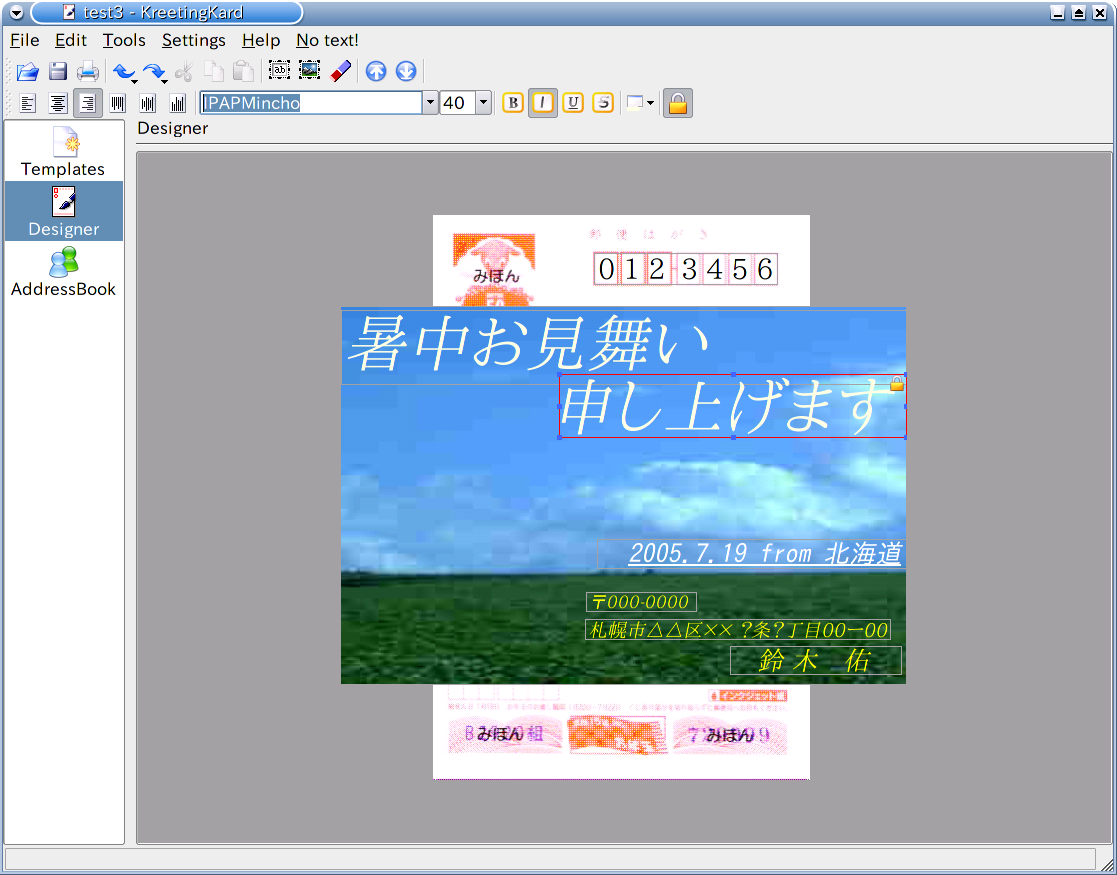1117x875 pixels.
Task: Print the card using printer icon
Action: tap(88, 71)
